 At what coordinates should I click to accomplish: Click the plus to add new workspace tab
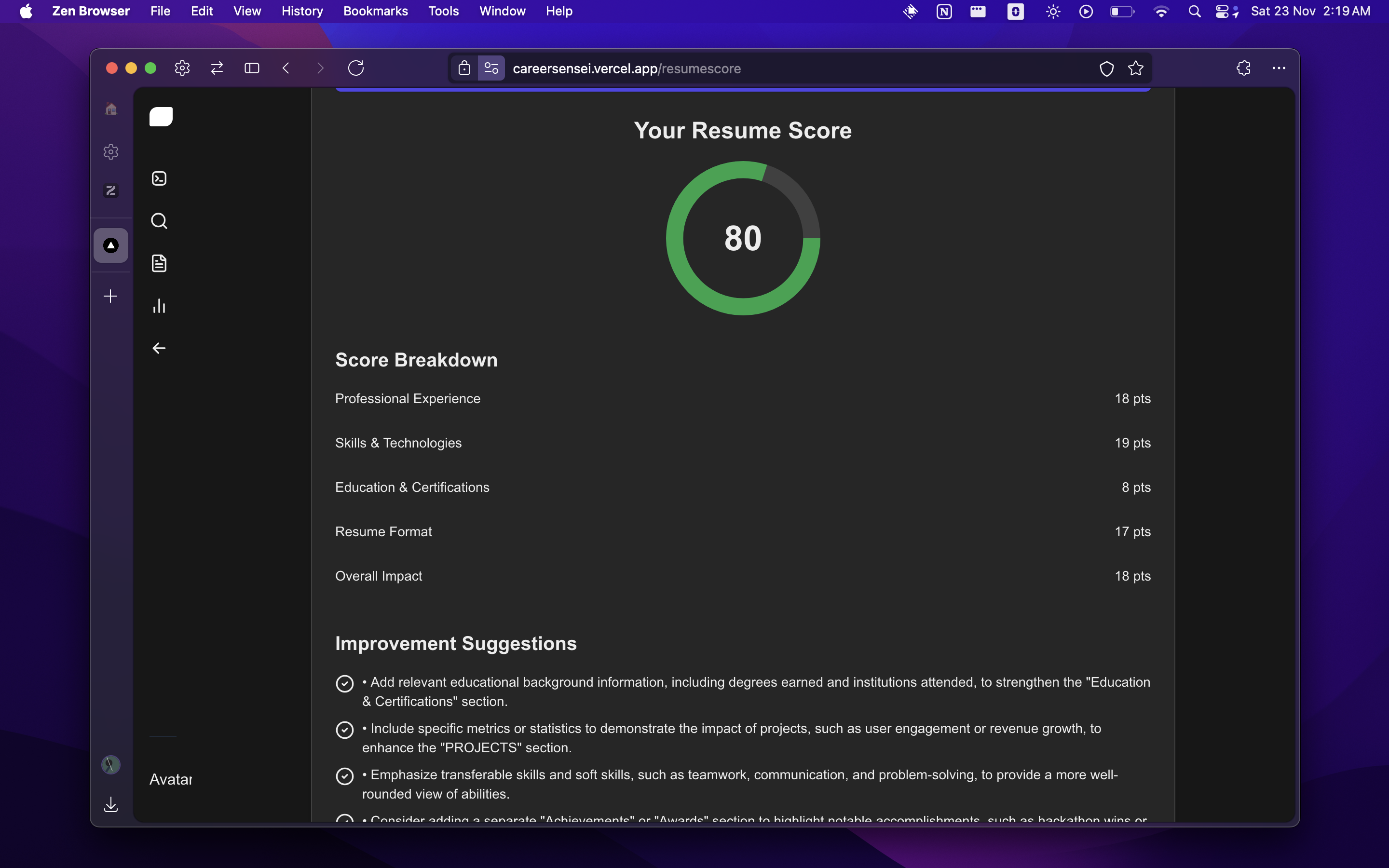(110, 296)
